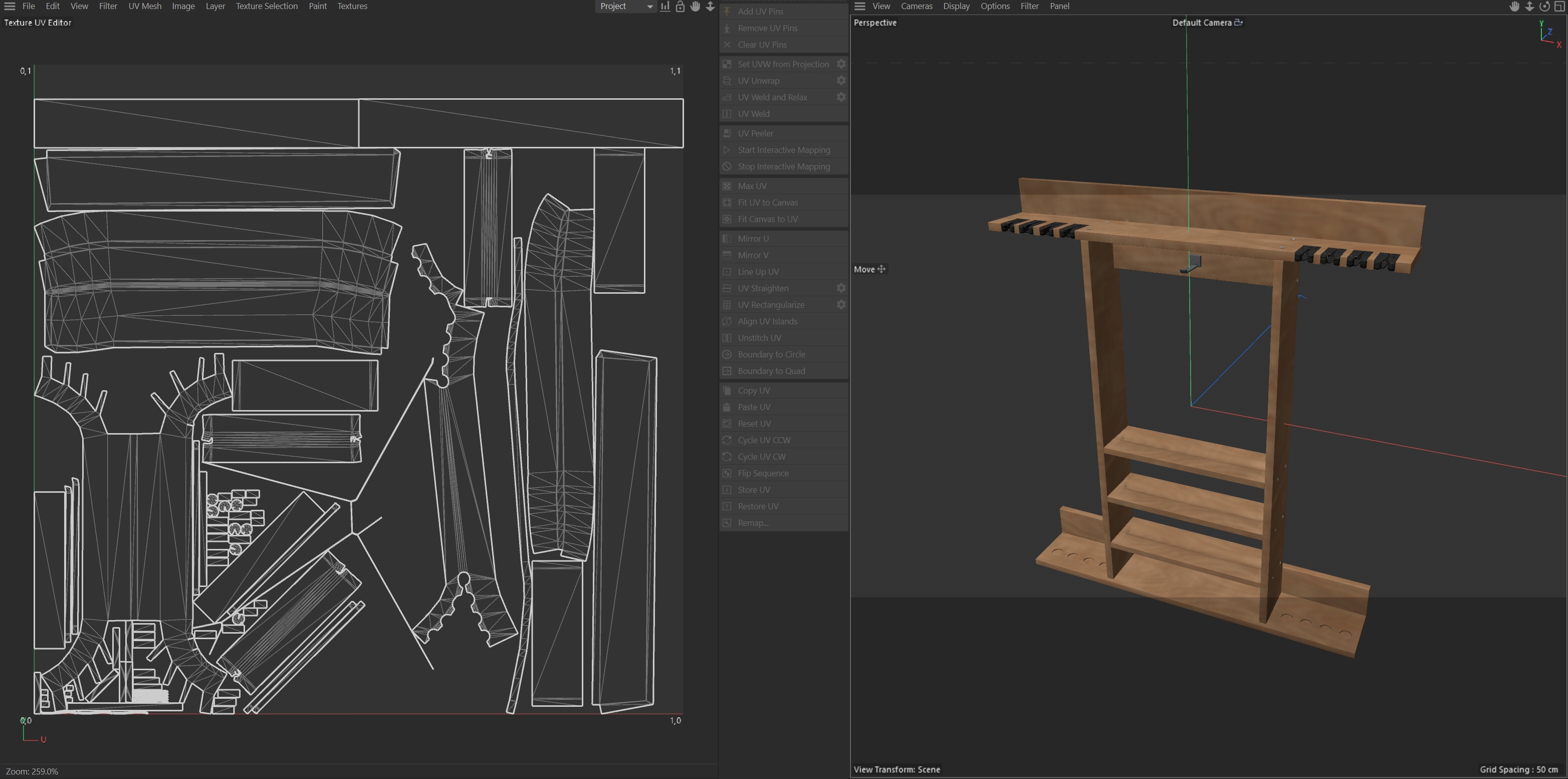The image size is (1568, 779).
Task: Open UV Rectangularize settings gear
Action: (840, 305)
